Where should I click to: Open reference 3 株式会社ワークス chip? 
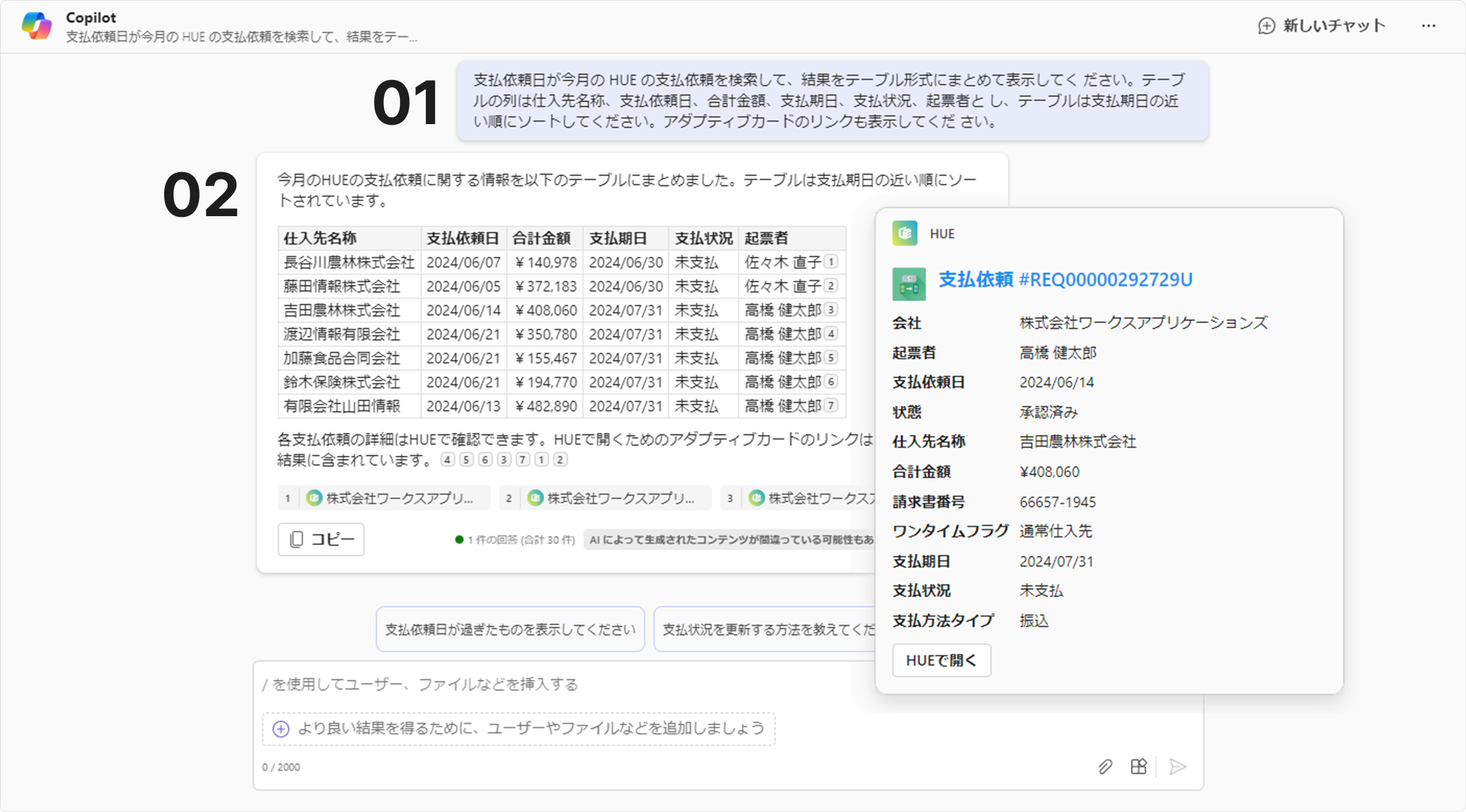coord(798,498)
